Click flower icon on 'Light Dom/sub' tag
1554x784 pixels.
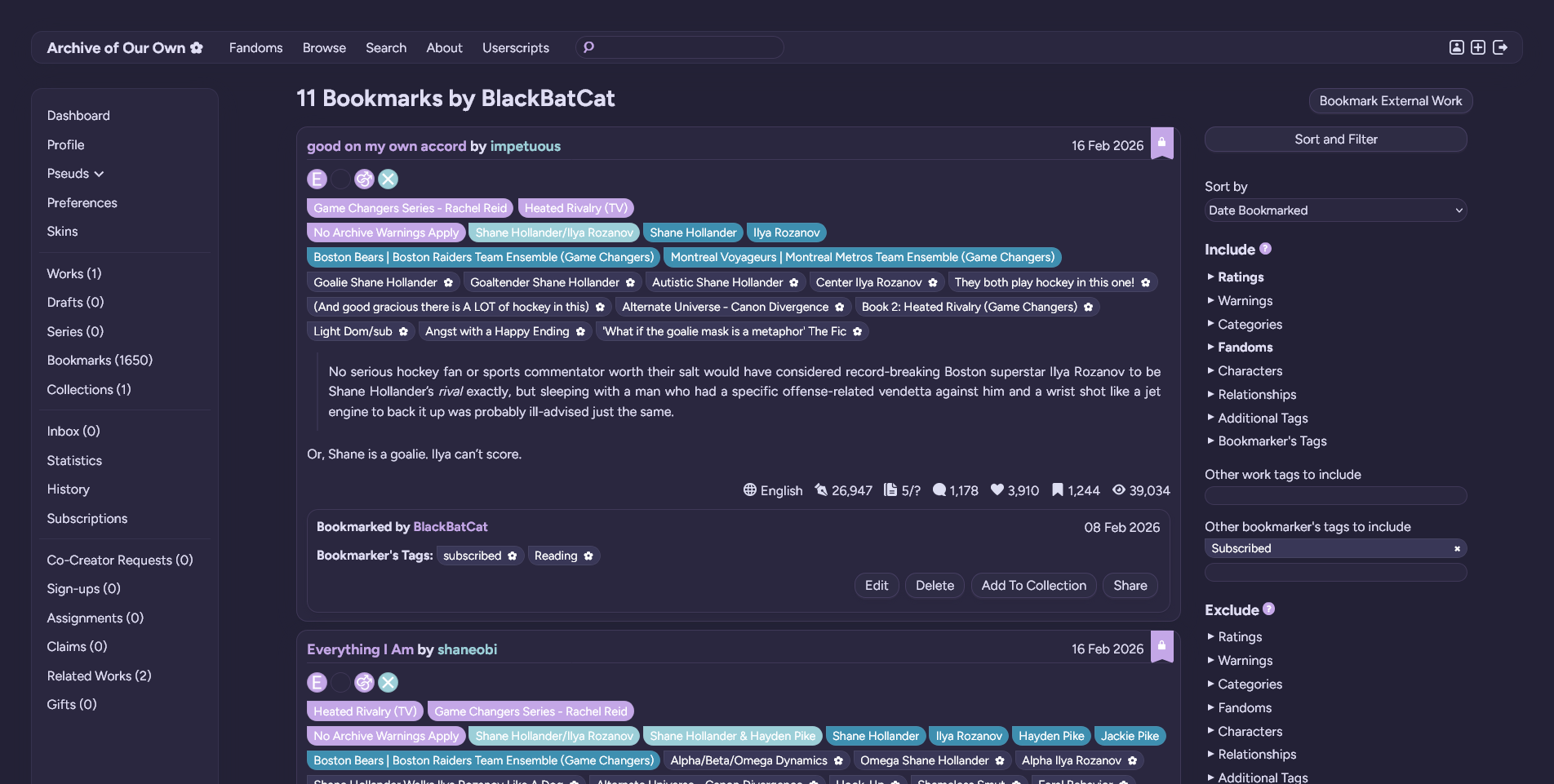click(403, 331)
